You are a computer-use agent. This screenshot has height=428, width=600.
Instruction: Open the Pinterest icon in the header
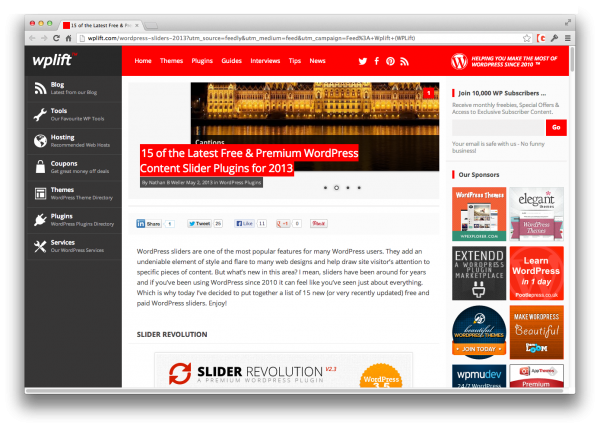tap(390, 61)
